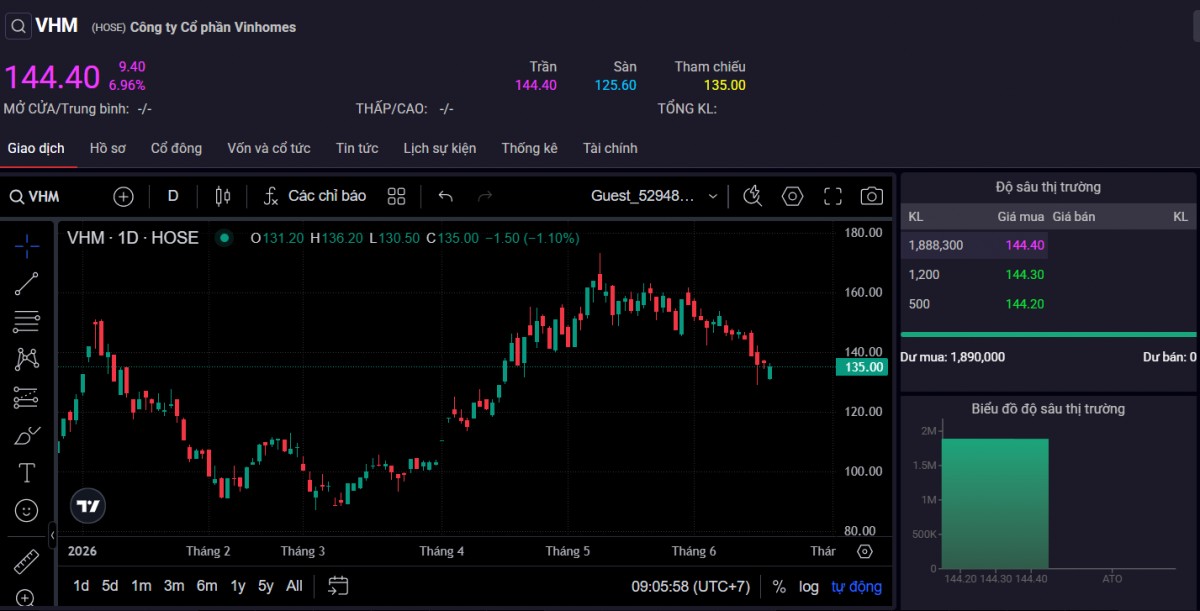
Task: Switch to the Lịch sự kiện tab
Action: (x=440, y=148)
